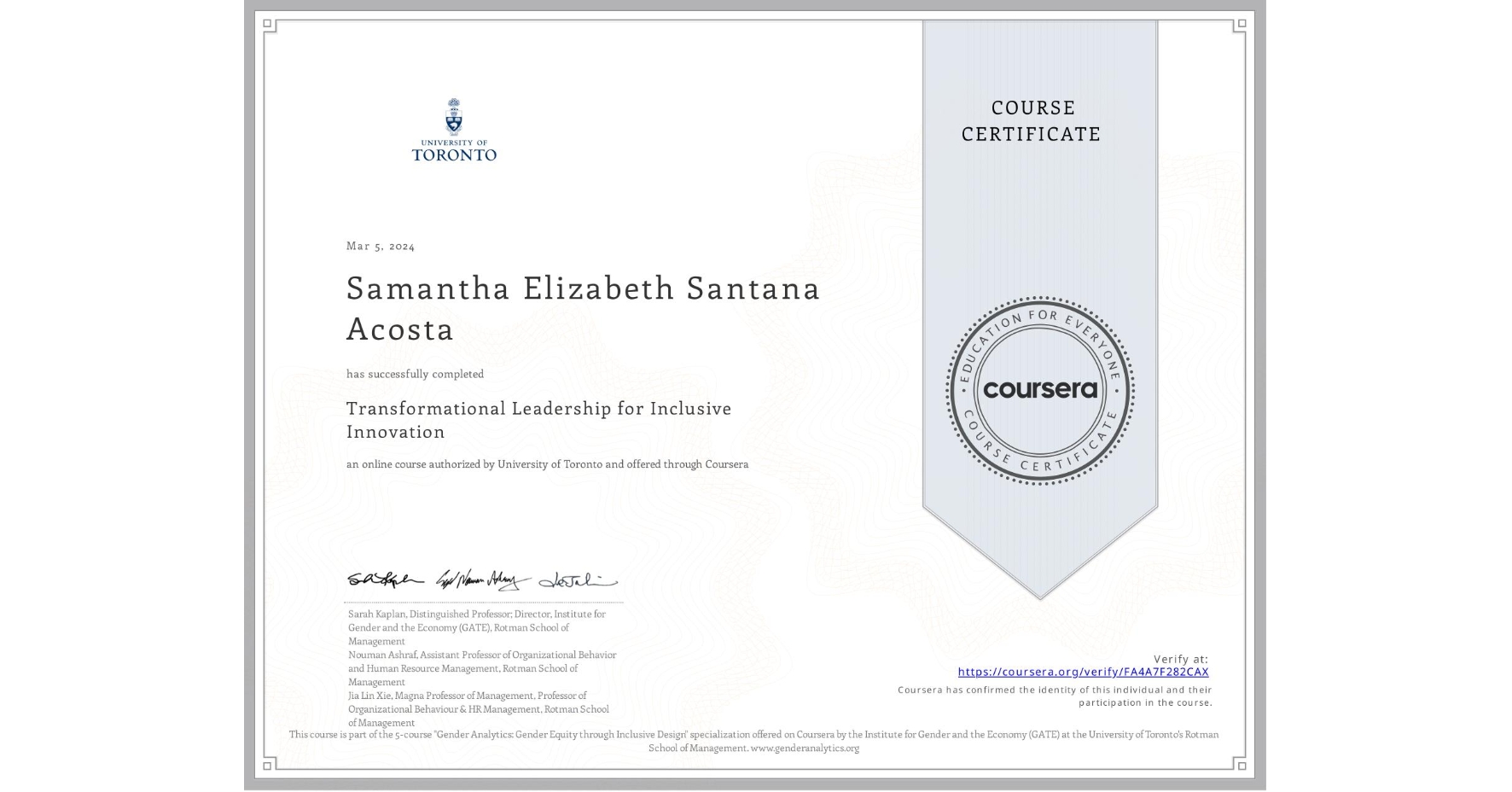Click the Coursera Education for Everyone seal
1512x792 pixels.
point(1039,391)
